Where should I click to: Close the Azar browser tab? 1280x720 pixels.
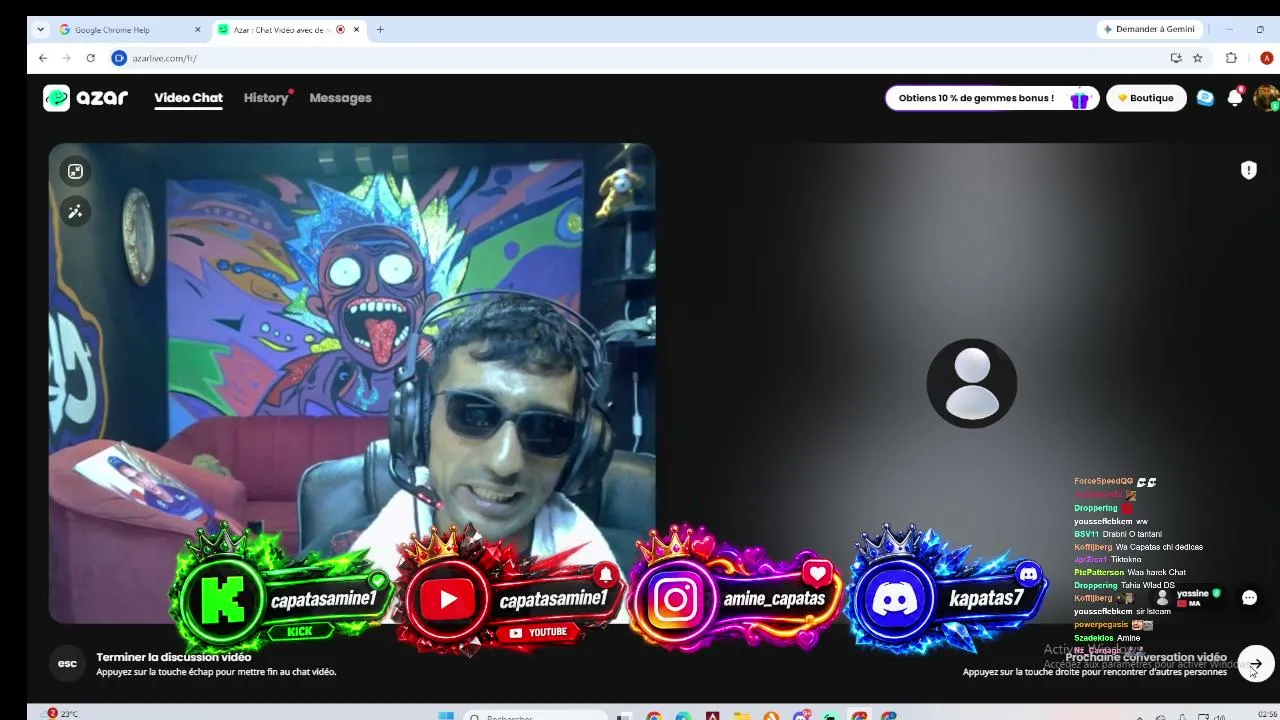[x=356, y=30]
